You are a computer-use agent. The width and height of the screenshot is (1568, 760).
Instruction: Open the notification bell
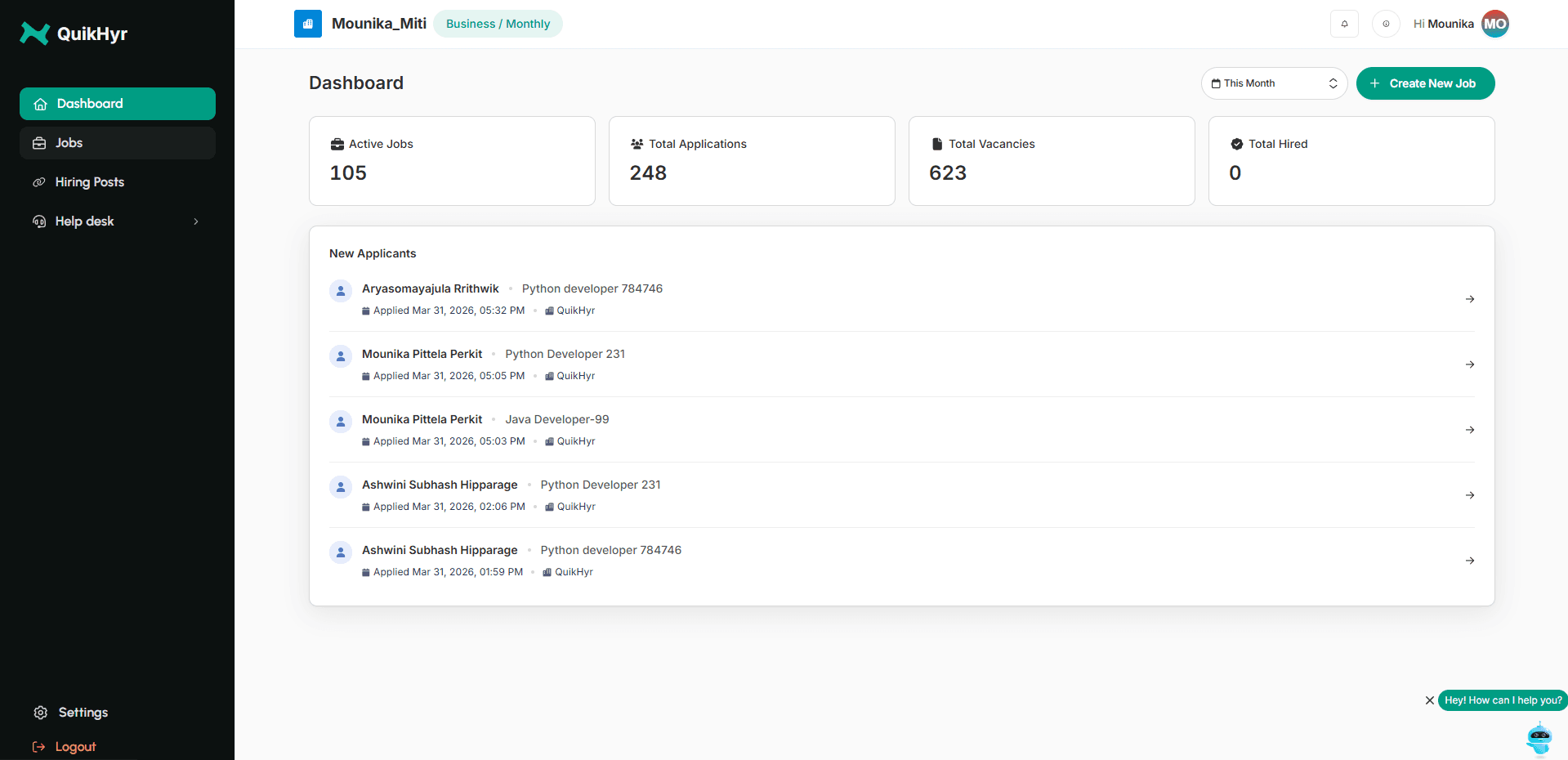tap(1344, 24)
